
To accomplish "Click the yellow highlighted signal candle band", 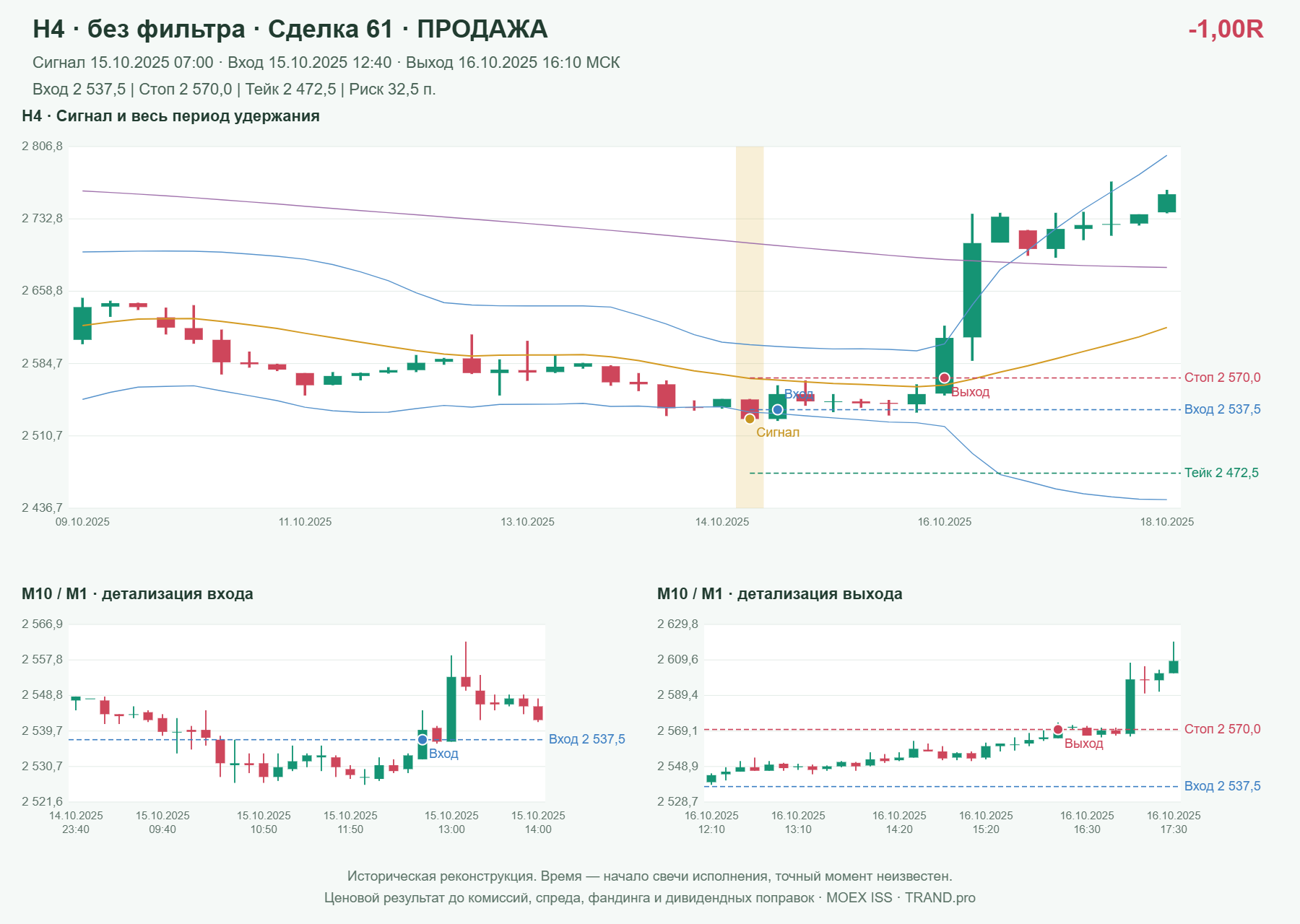I will [x=750, y=327].
